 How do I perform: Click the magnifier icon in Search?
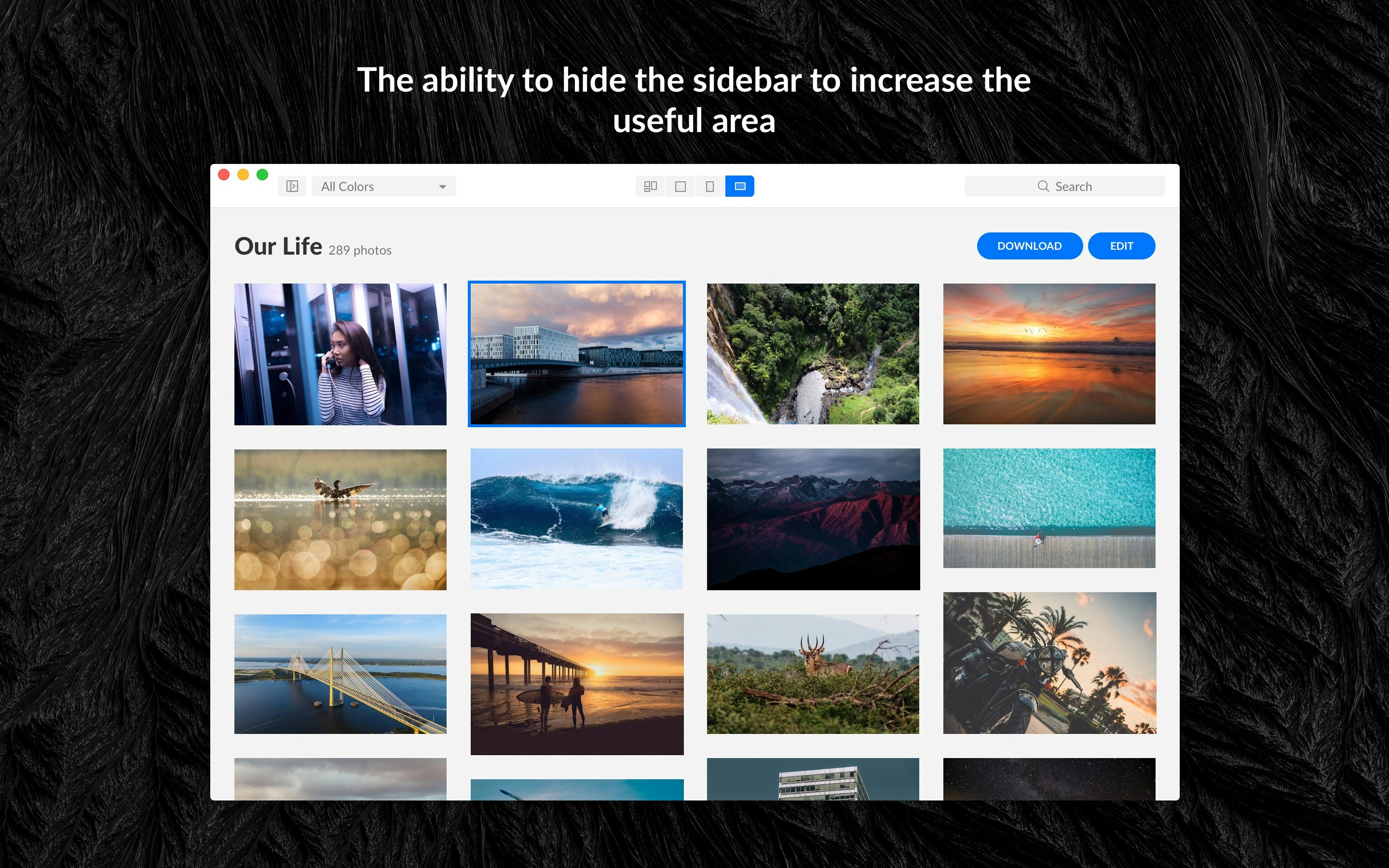(x=1043, y=186)
